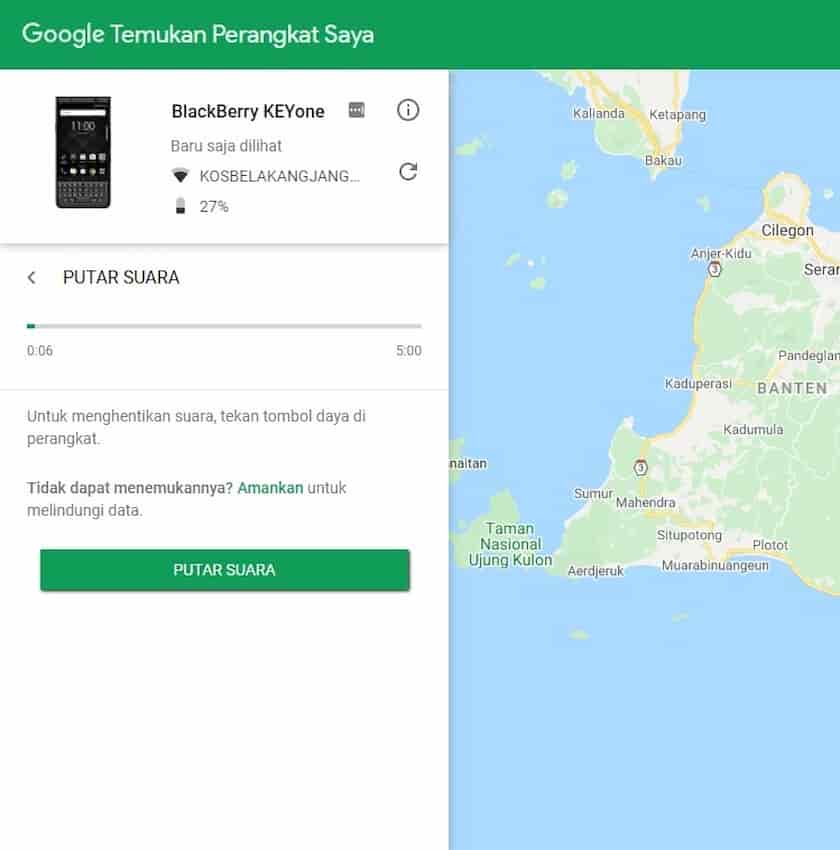
Task: Open device info for BlackBerry KEYone
Action: [x=408, y=110]
